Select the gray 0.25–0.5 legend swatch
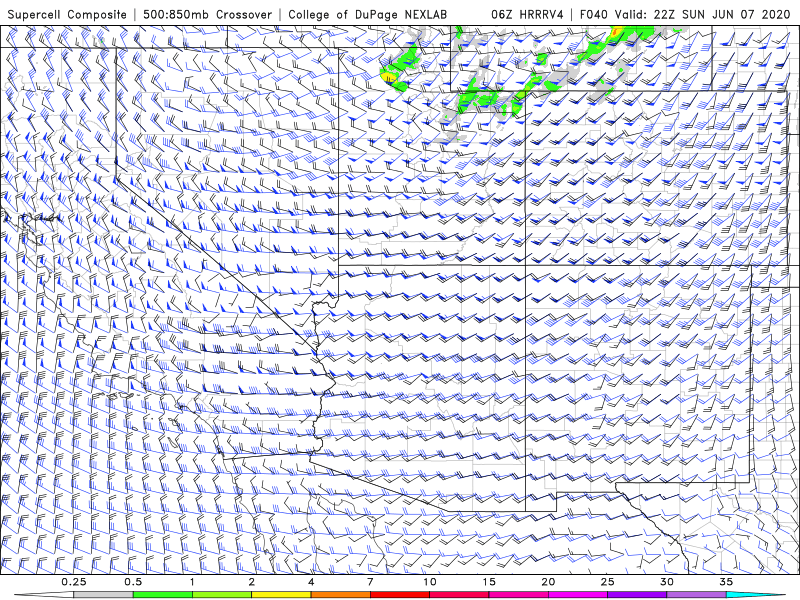This screenshot has height=600, width=800. click(x=103, y=595)
